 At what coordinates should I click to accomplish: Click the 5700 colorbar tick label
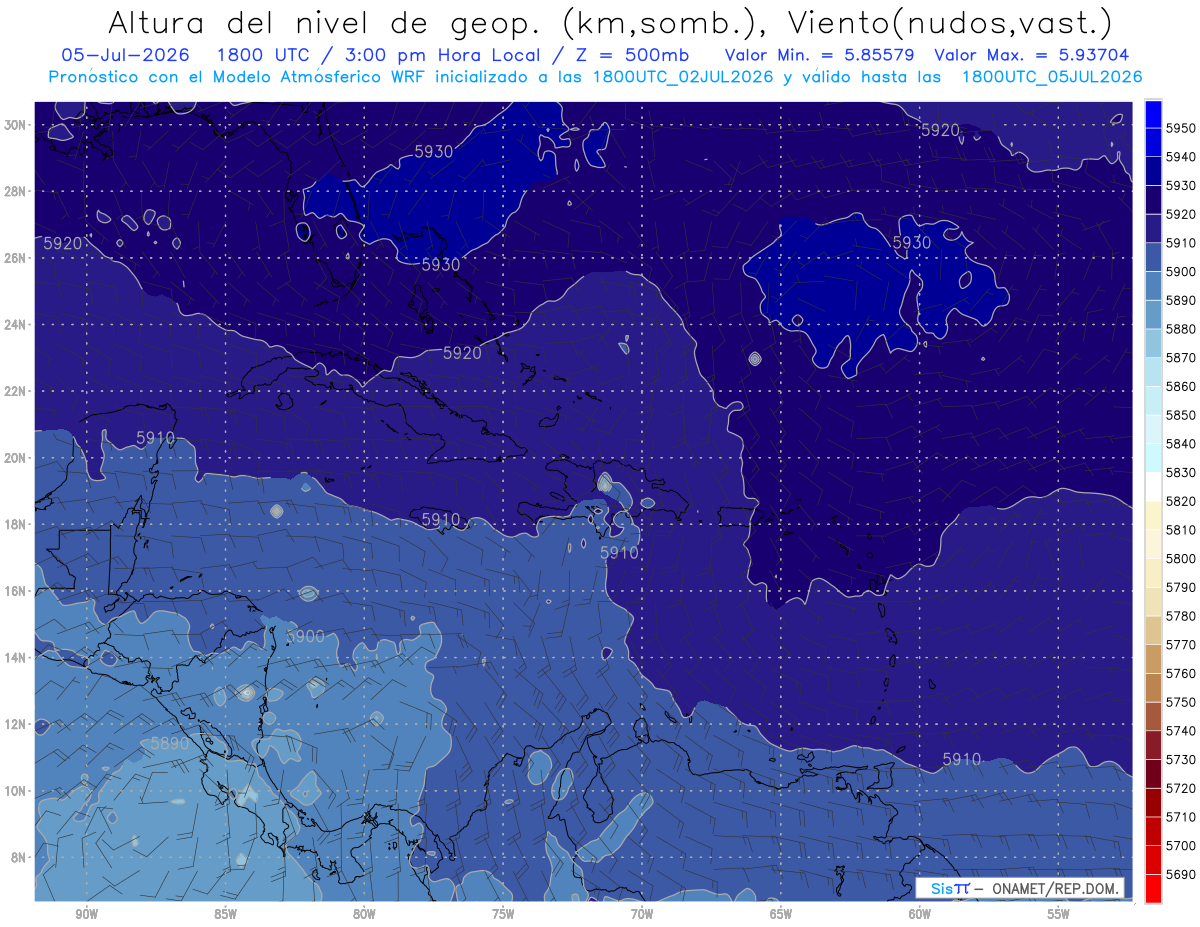click(1180, 845)
